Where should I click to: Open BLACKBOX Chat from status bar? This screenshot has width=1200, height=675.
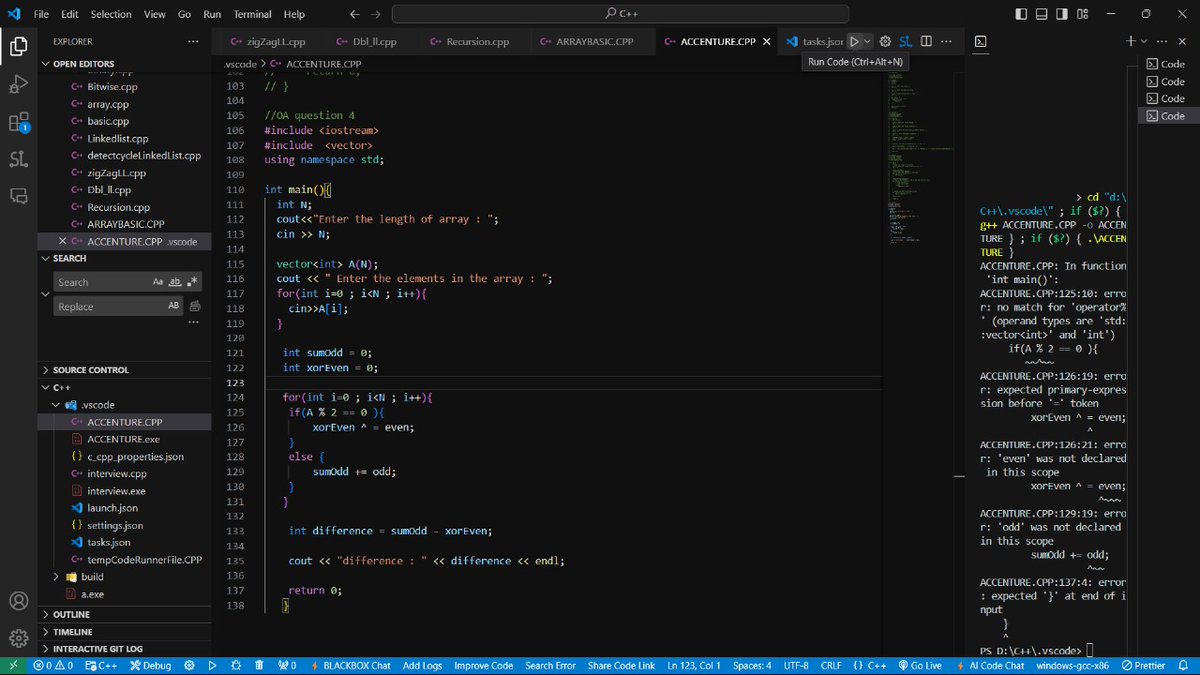point(349,665)
